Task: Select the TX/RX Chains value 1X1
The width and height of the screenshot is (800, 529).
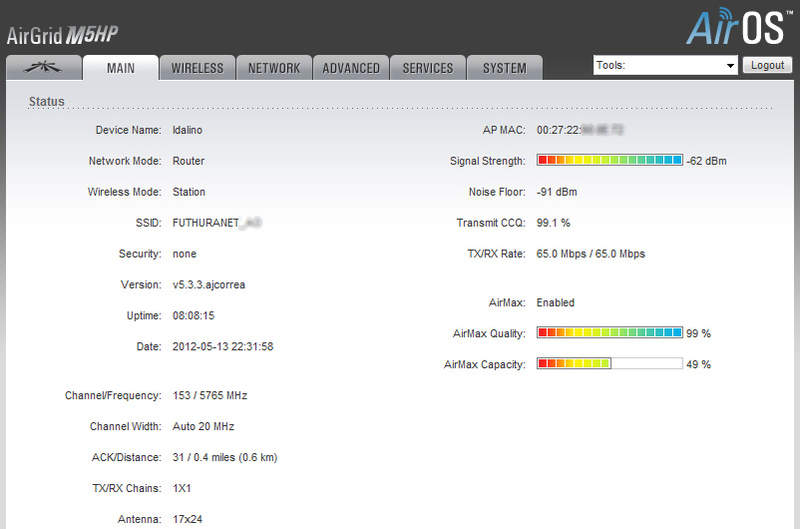Action: [182, 488]
